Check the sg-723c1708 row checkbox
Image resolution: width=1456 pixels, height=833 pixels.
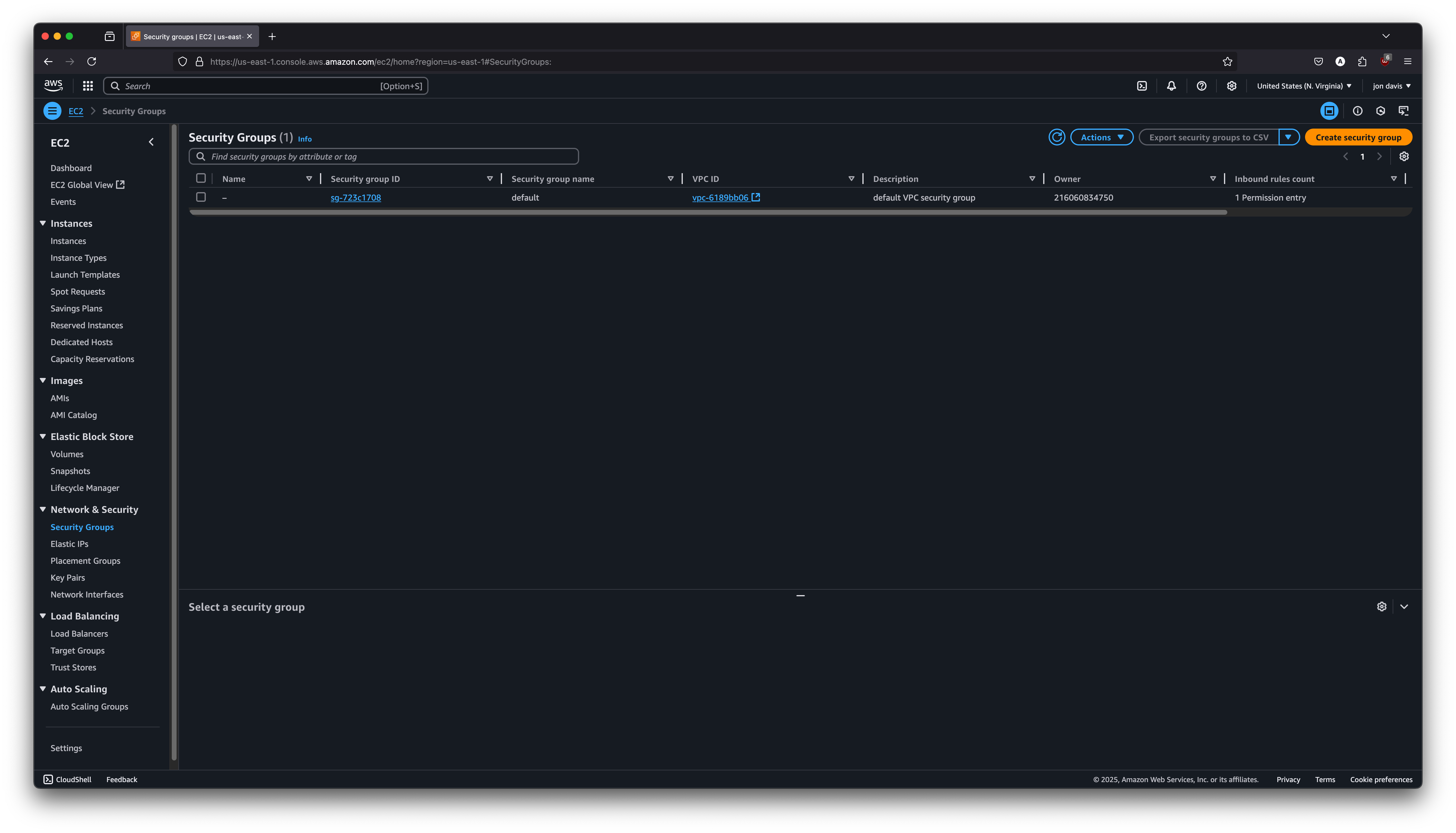click(201, 197)
